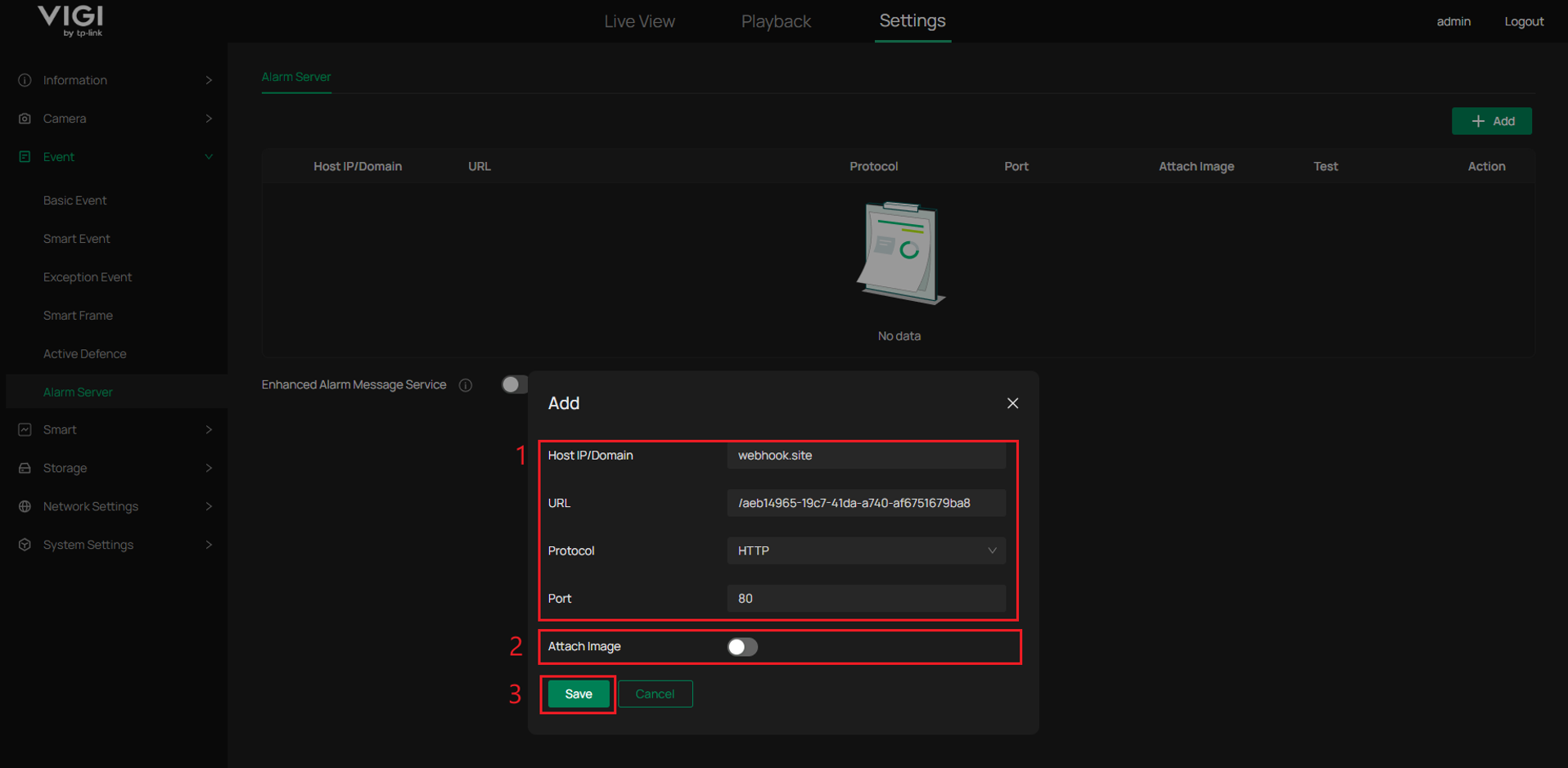This screenshot has width=1568, height=768.
Task: Open Basic Event in sidebar
Action: pyautogui.click(x=75, y=200)
